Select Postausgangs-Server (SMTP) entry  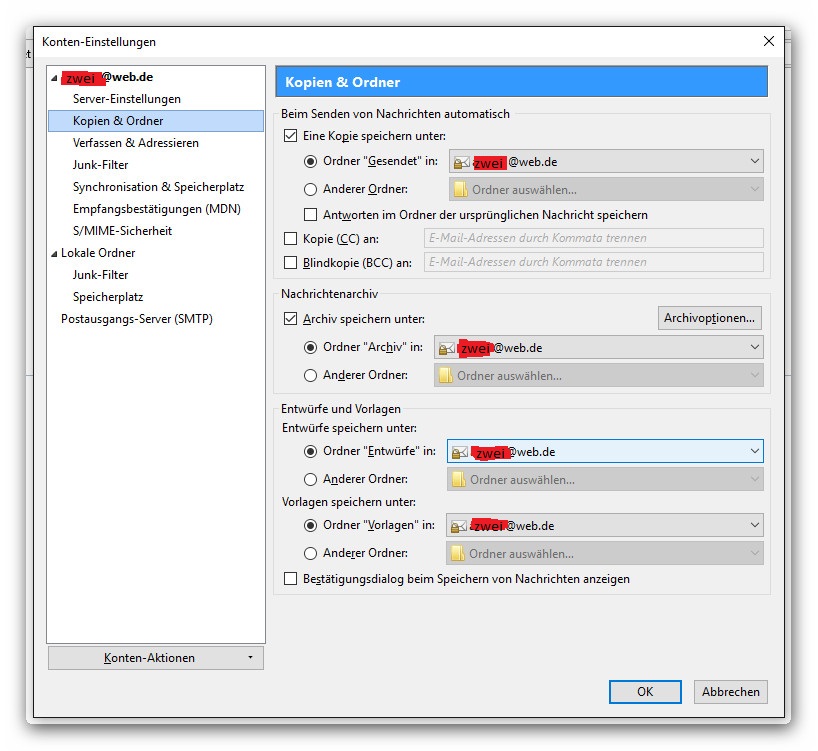click(x=137, y=319)
